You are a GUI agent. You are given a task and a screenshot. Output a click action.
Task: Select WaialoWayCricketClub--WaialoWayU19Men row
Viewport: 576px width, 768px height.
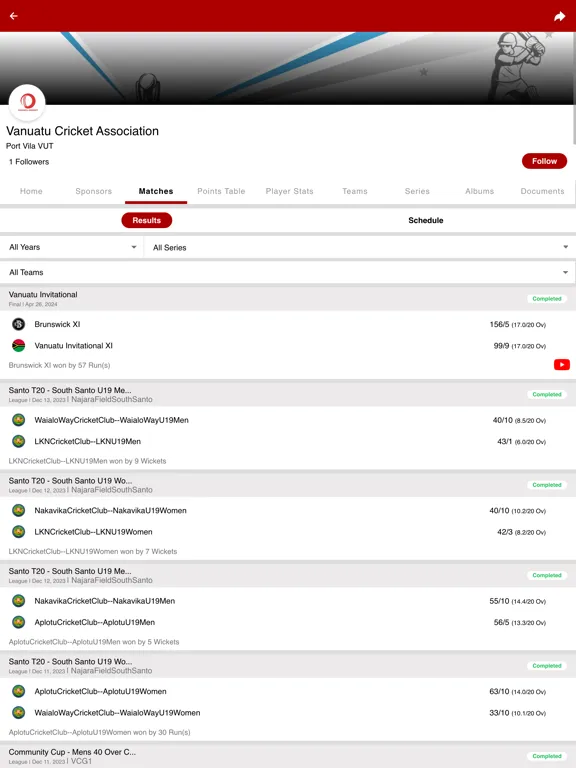(x=288, y=420)
